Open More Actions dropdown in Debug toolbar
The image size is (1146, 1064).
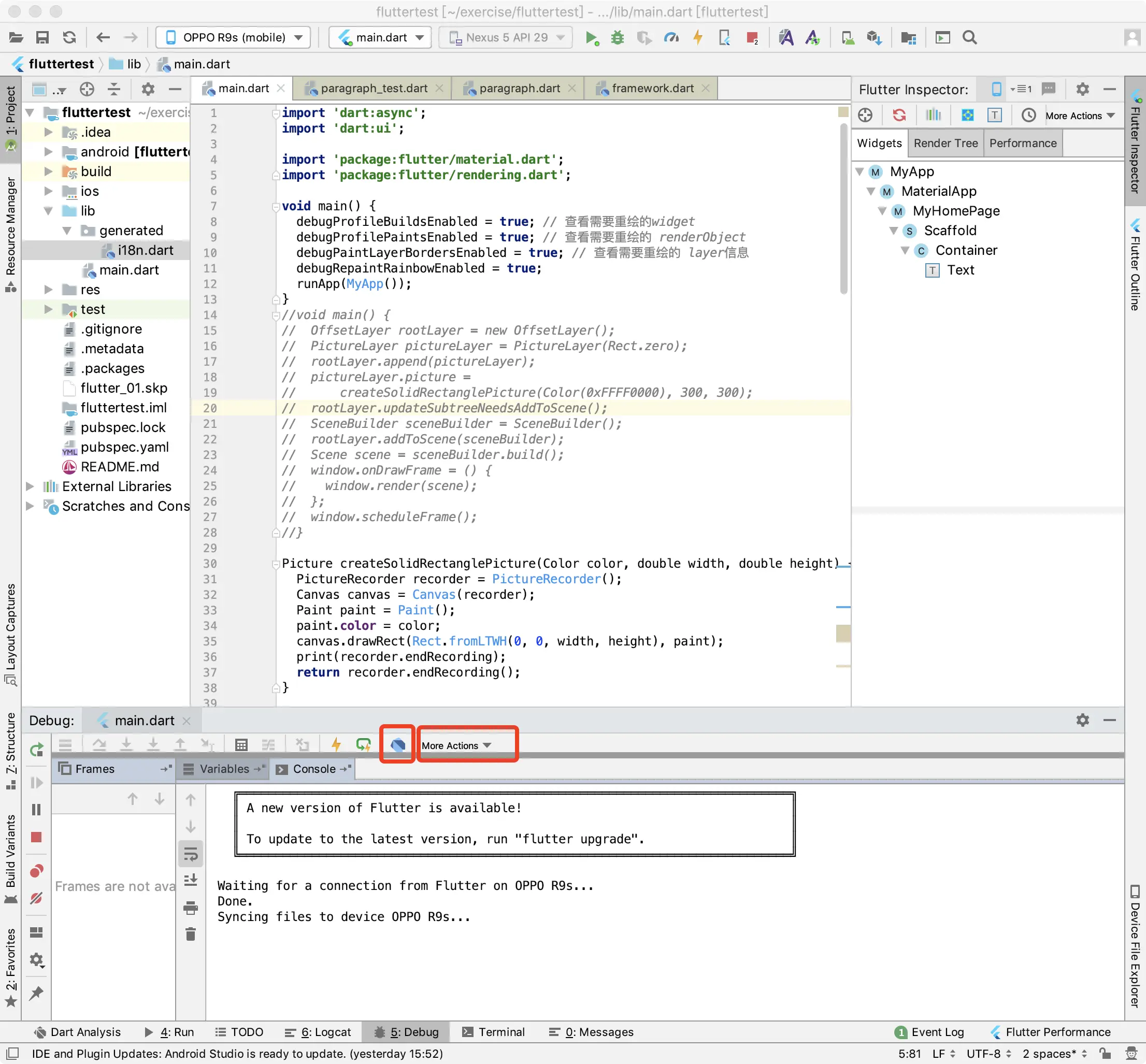coord(456,745)
